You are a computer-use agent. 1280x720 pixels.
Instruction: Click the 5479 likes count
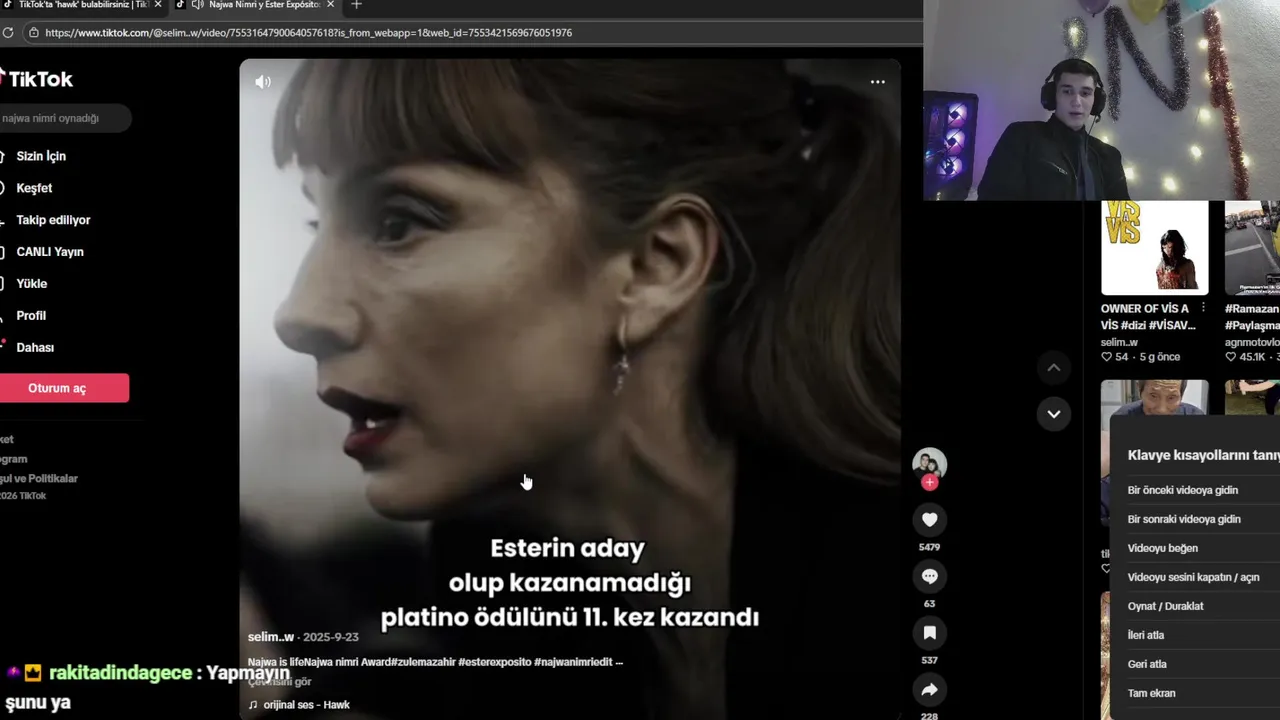pos(929,547)
